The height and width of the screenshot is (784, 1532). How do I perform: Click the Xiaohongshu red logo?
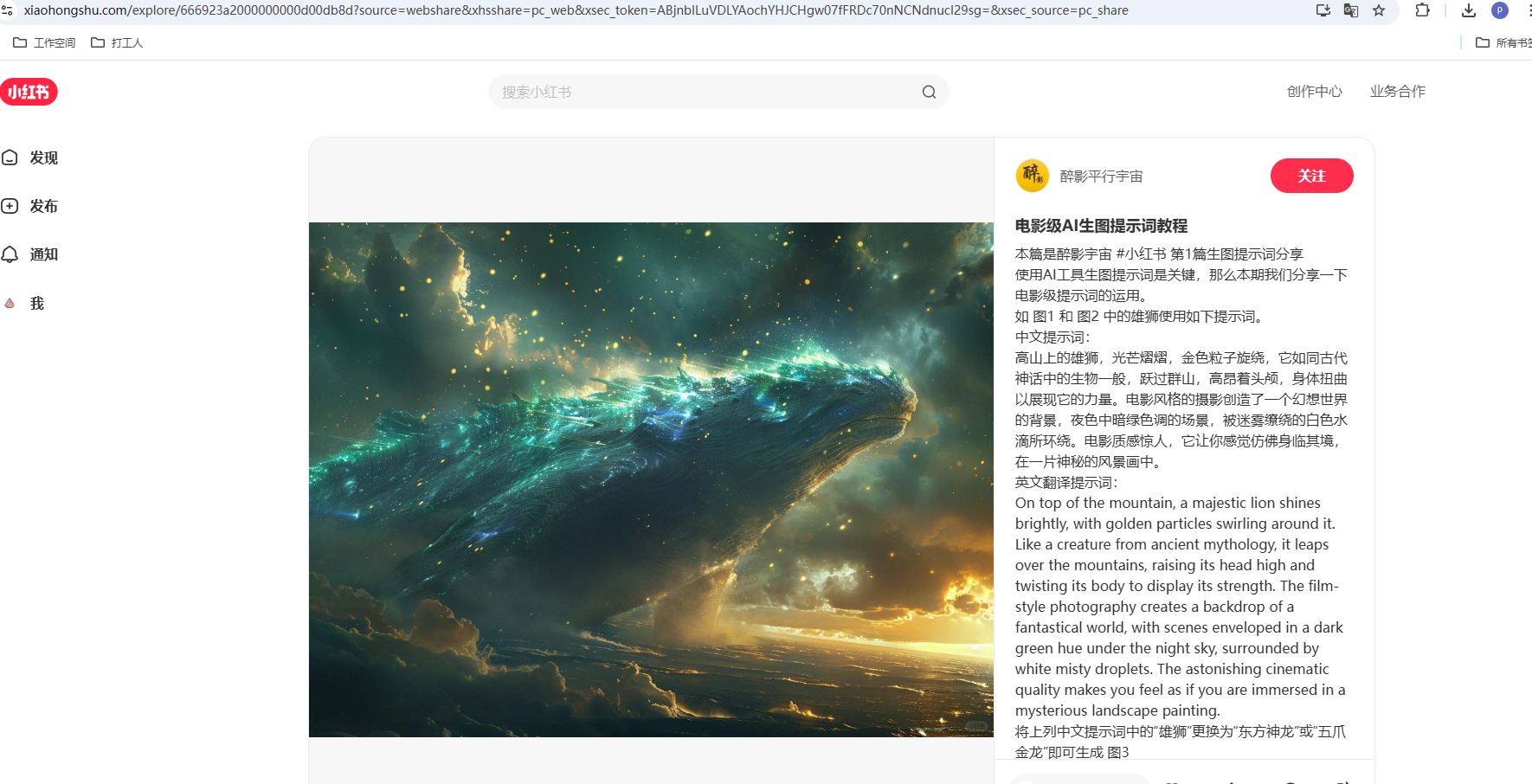coord(29,92)
